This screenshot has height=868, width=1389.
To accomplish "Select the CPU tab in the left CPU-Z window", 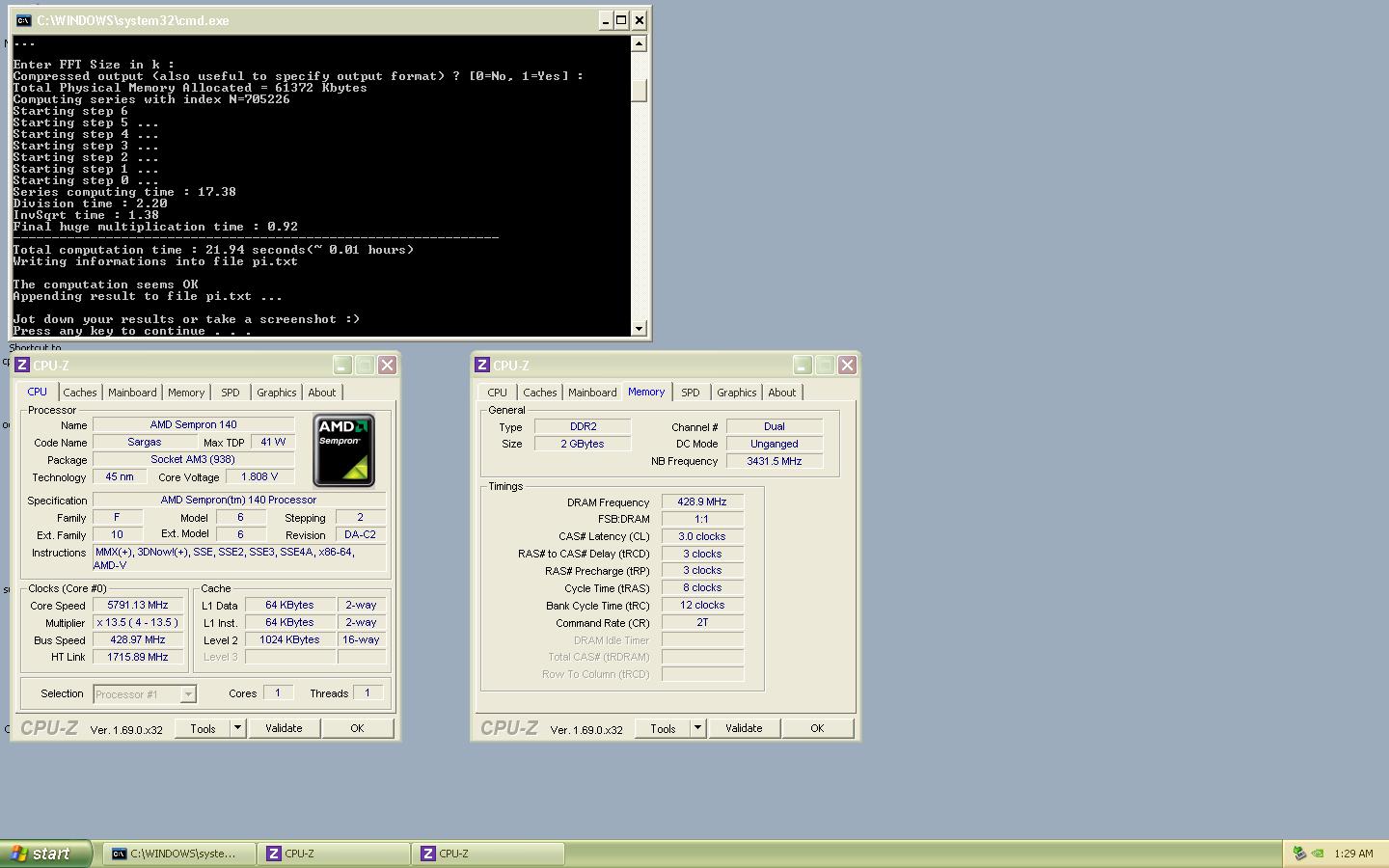I will click(x=37, y=392).
